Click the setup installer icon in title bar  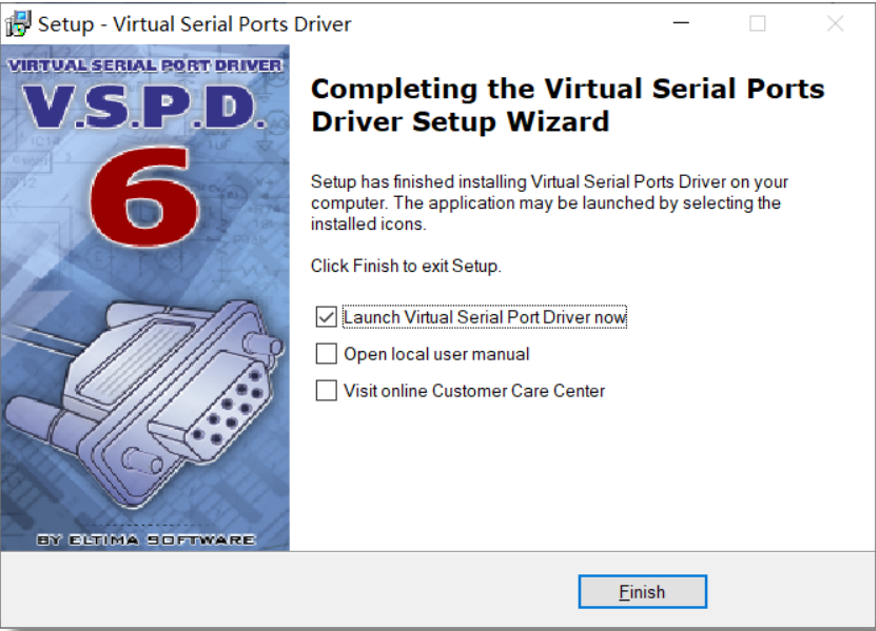coord(18,24)
